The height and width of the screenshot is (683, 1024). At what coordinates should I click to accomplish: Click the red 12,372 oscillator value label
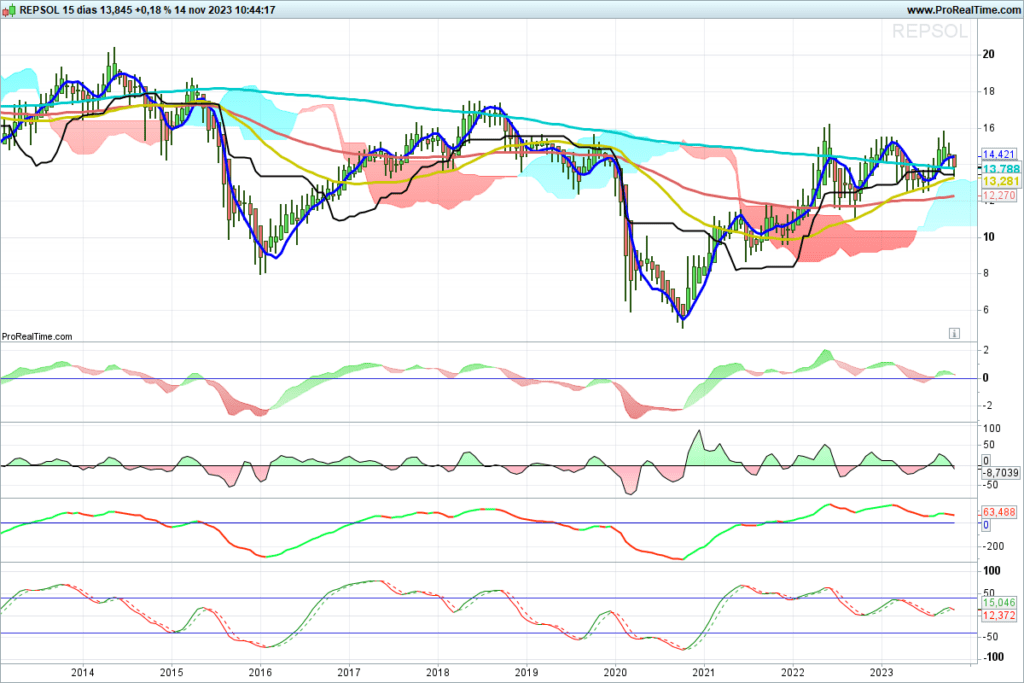tap(999, 615)
